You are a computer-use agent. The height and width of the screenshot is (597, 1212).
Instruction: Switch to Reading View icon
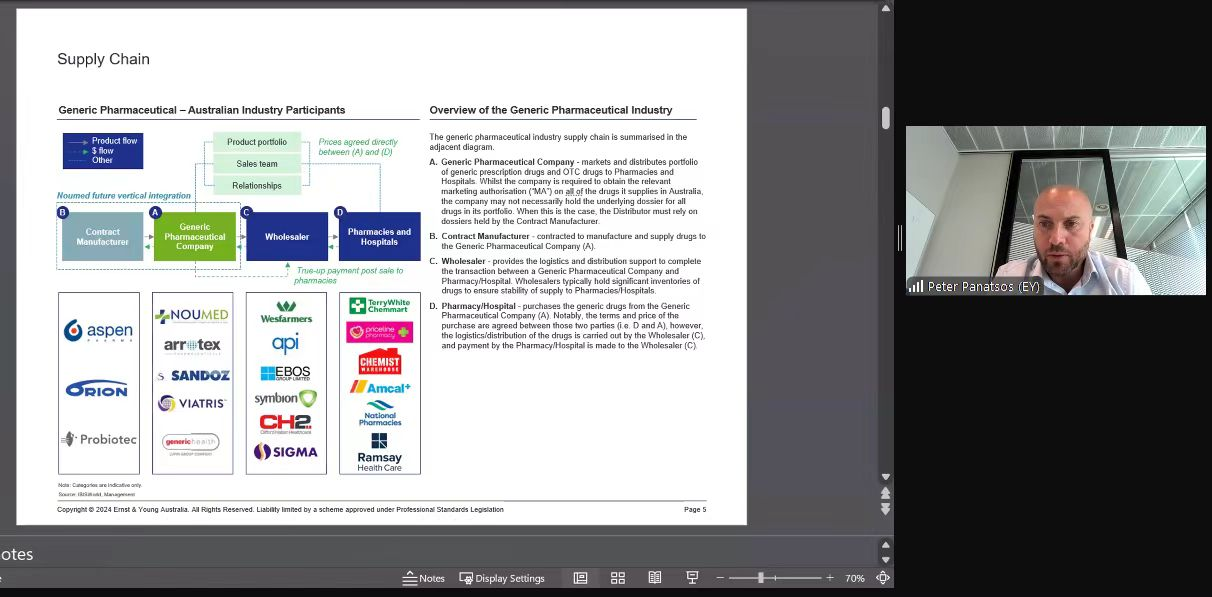click(x=655, y=578)
